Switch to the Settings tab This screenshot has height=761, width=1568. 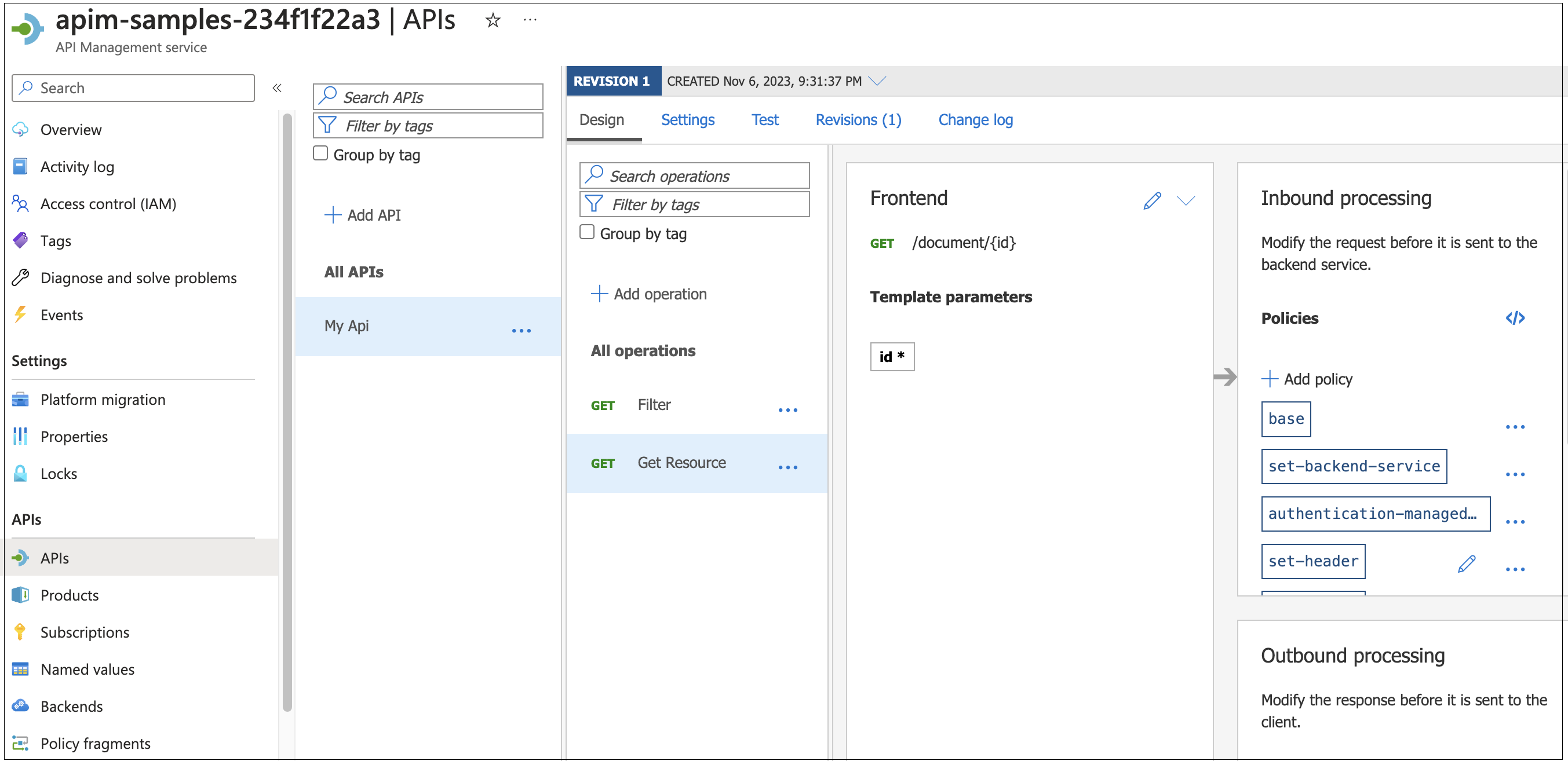(x=687, y=120)
